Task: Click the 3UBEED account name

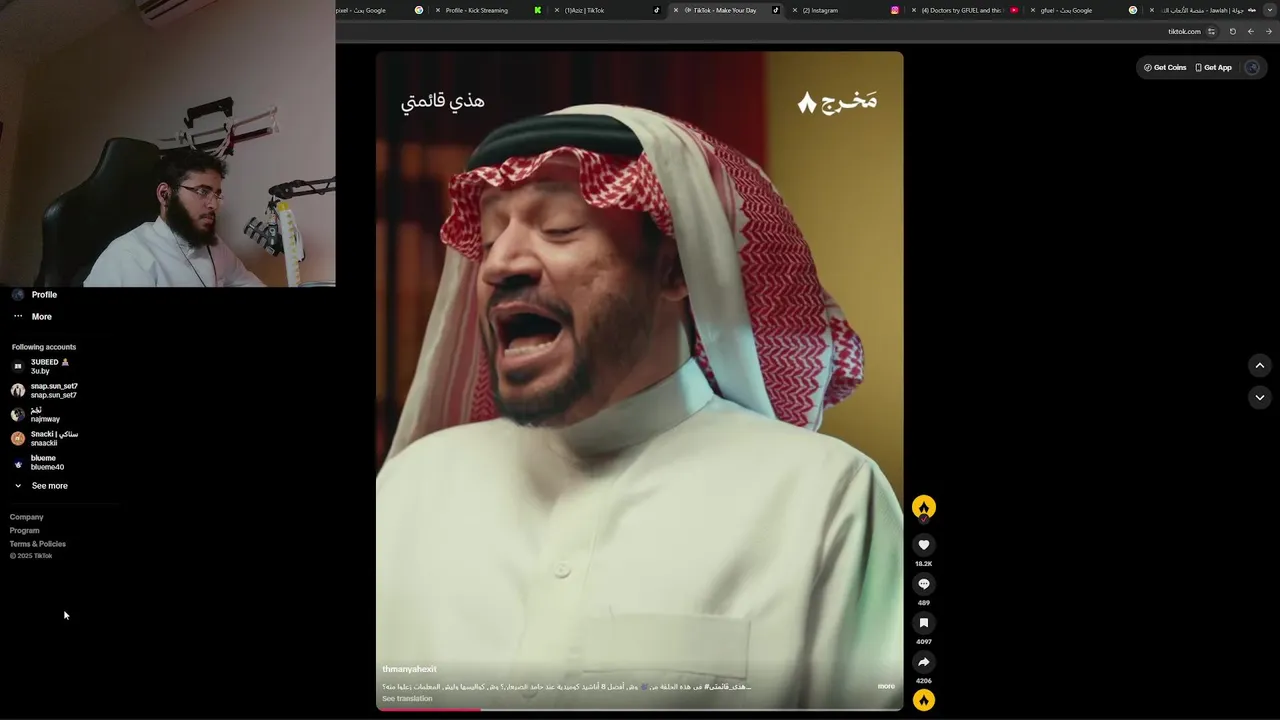Action: [50, 362]
